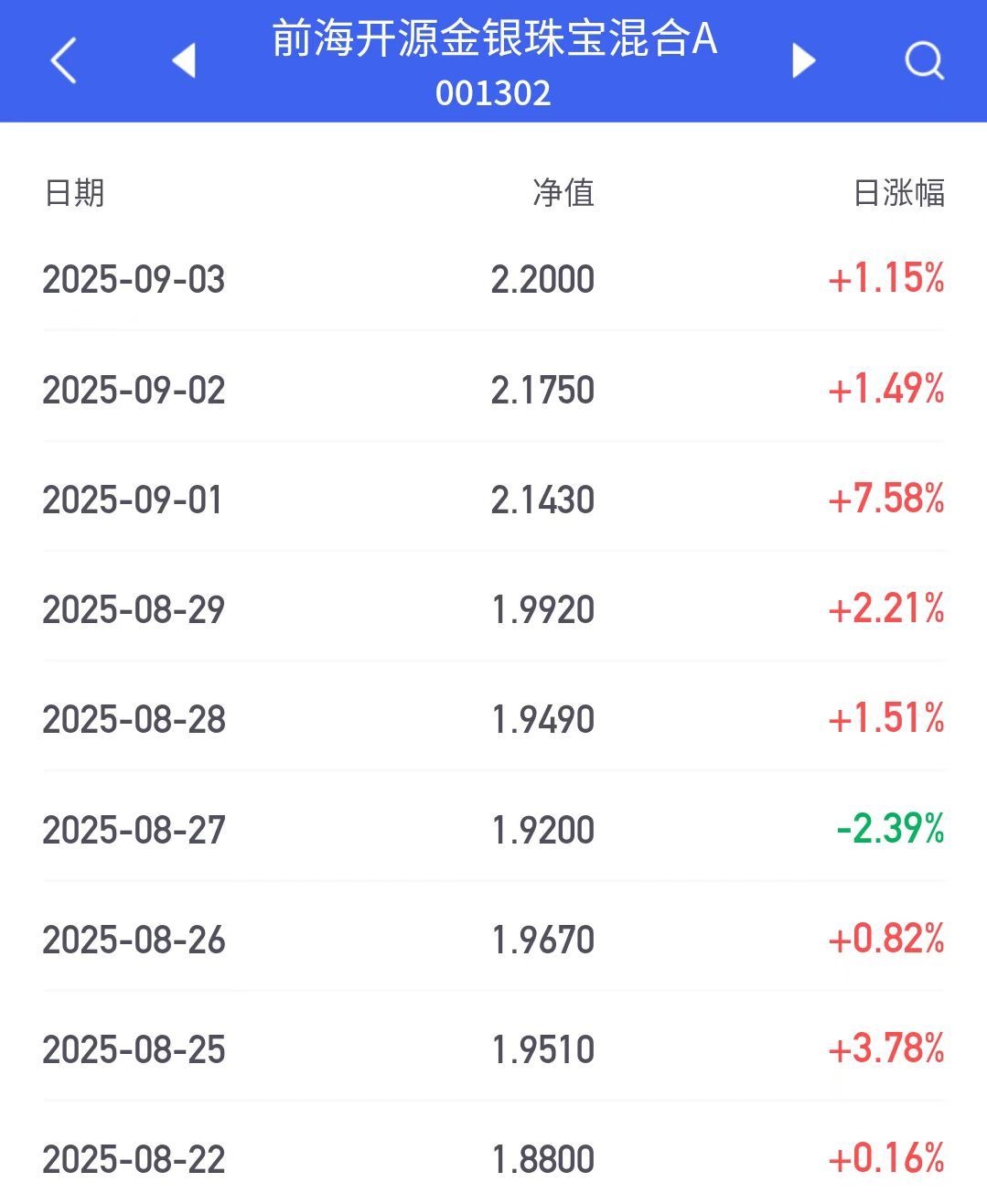The height and width of the screenshot is (1204, 987).
Task: Open the 2025-08-26 date row
Action: [493, 940]
